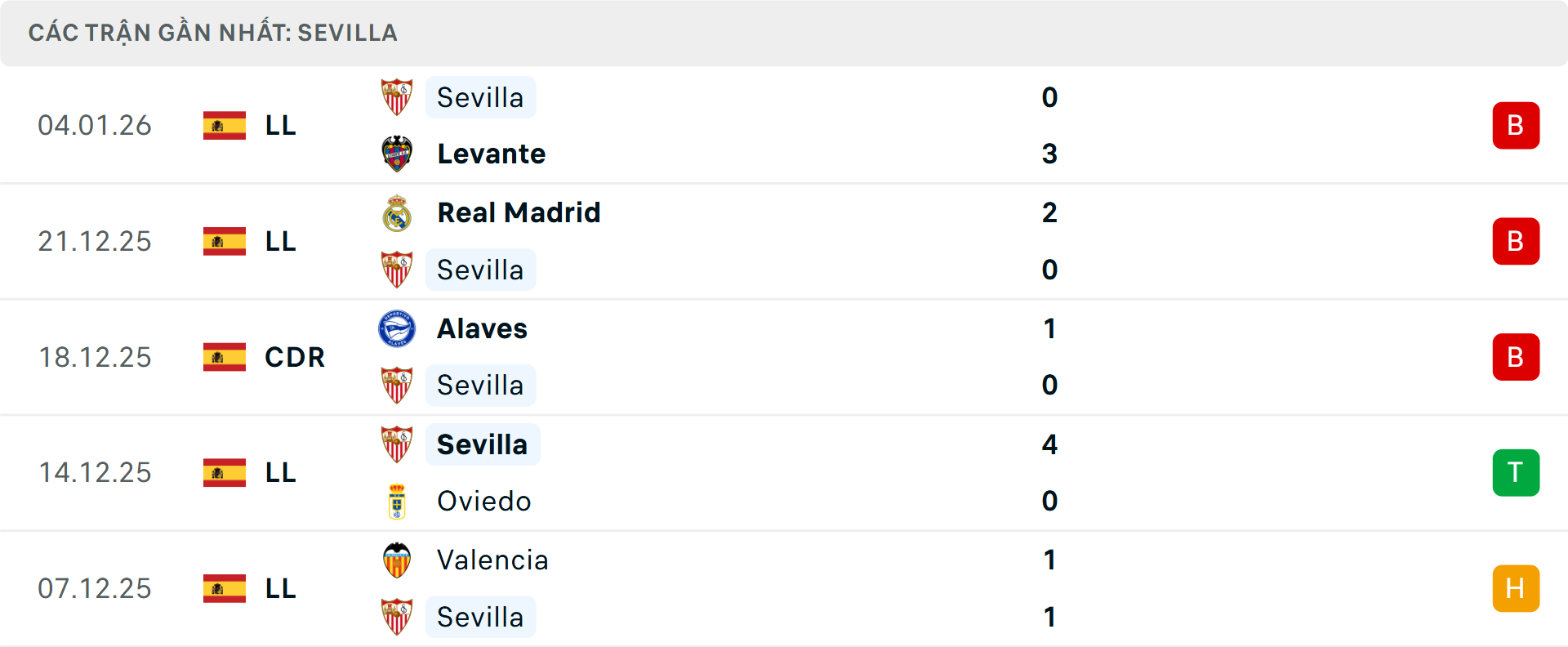Click the Oviedo club crest

click(x=398, y=501)
